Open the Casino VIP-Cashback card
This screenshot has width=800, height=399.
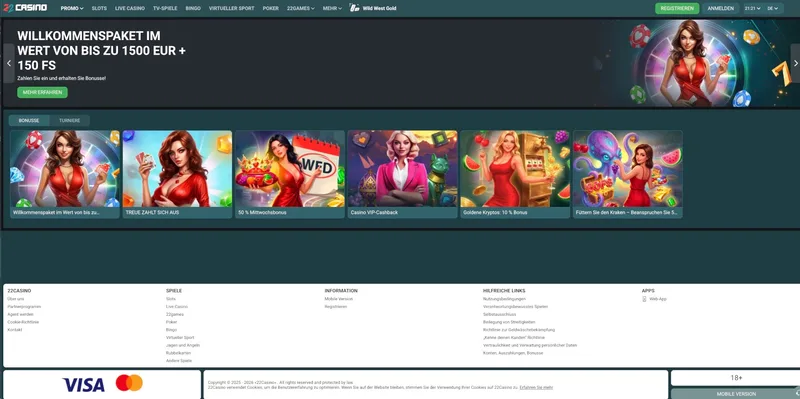[403, 174]
